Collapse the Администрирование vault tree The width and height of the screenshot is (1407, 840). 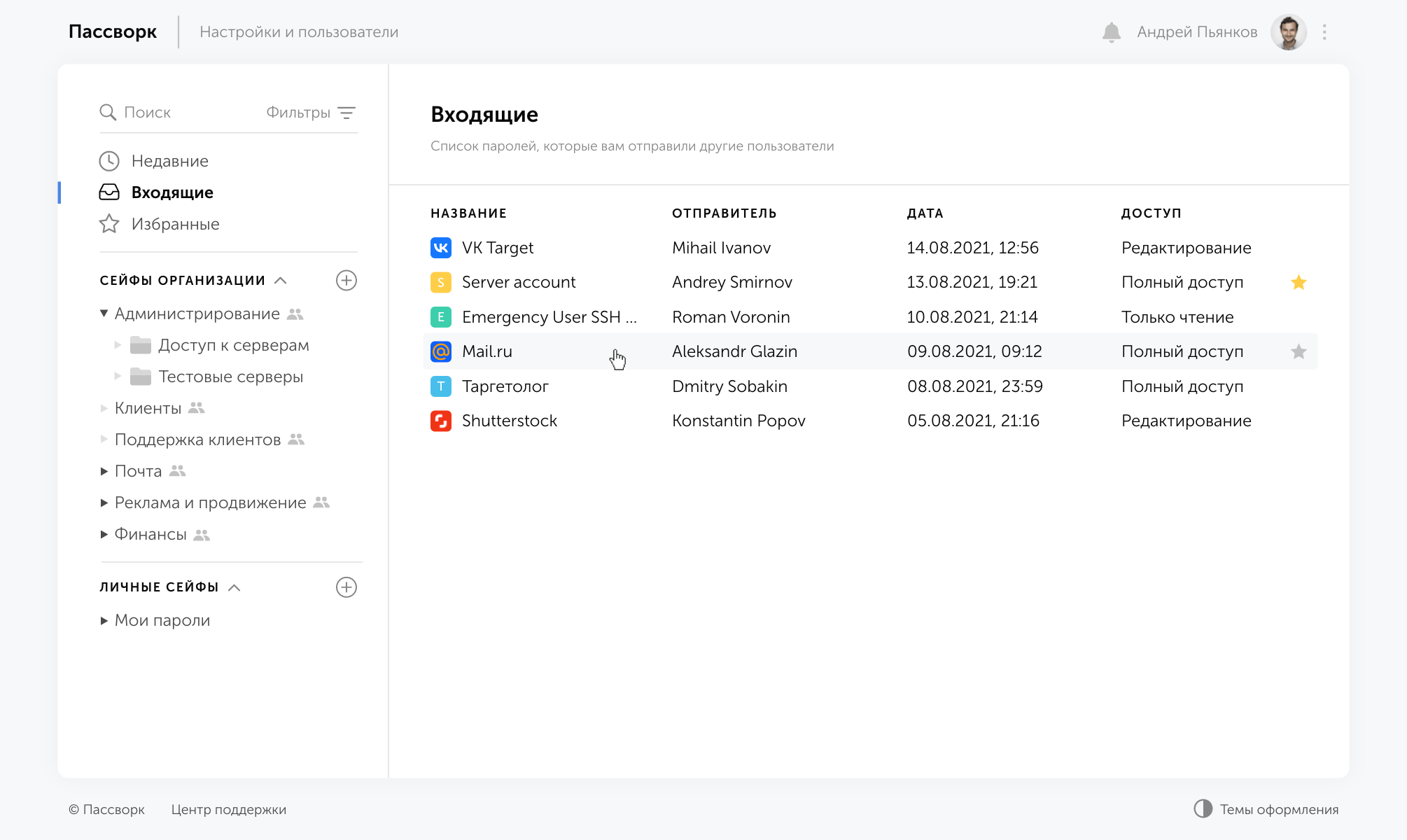pos(104,314)
